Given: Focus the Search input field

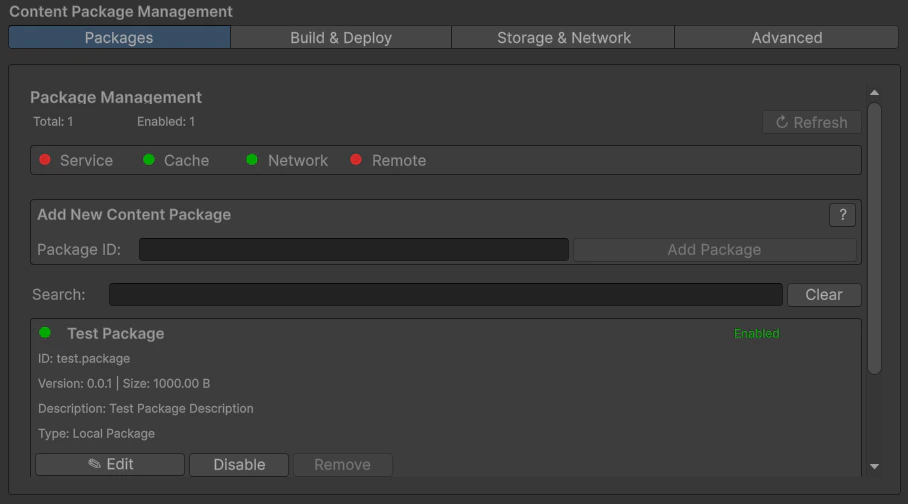Looking at the screenshot, I should pos(446,294).
